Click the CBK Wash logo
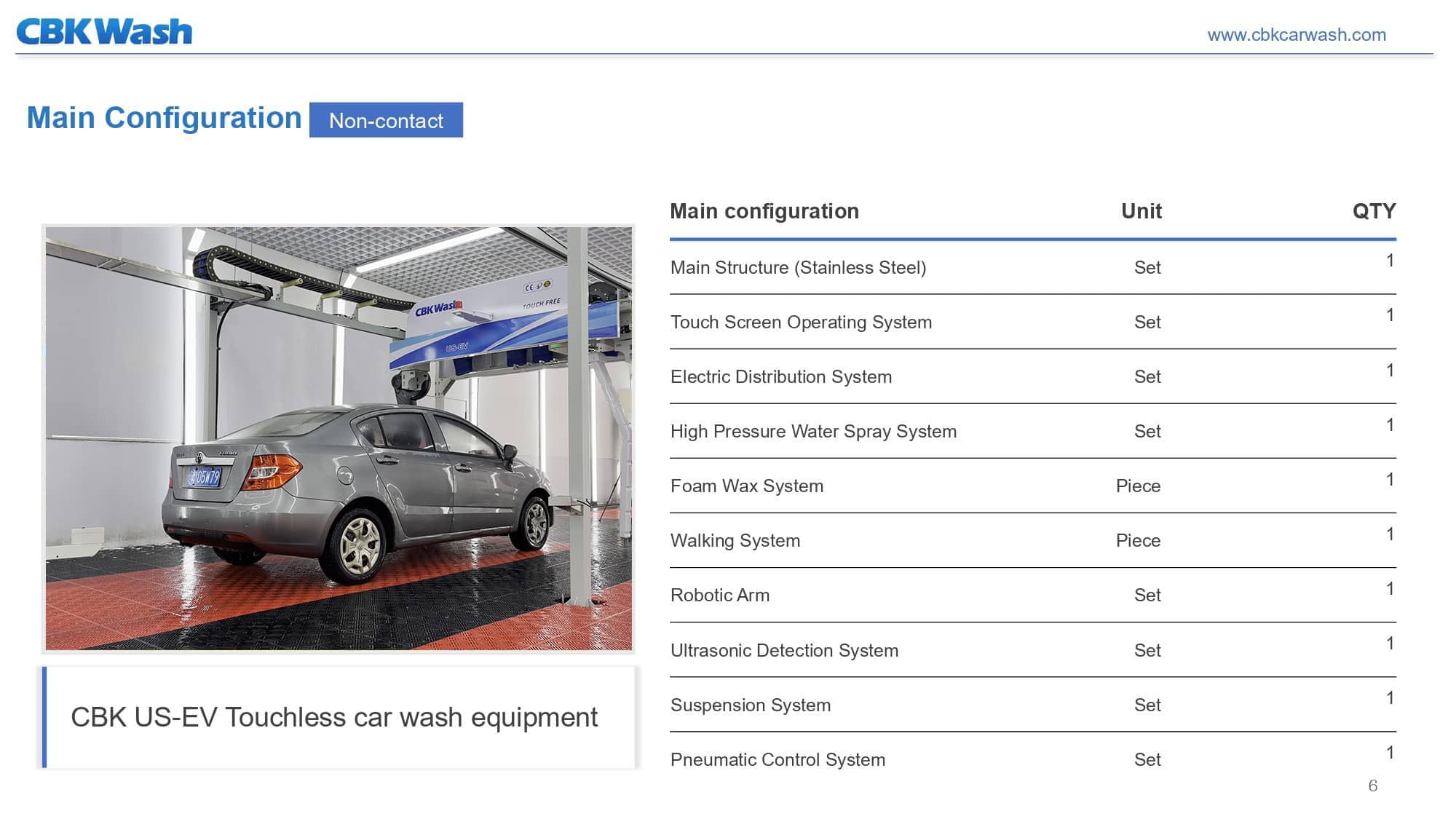This screenshot has height=819, width=1456. (x=104, y=32)
